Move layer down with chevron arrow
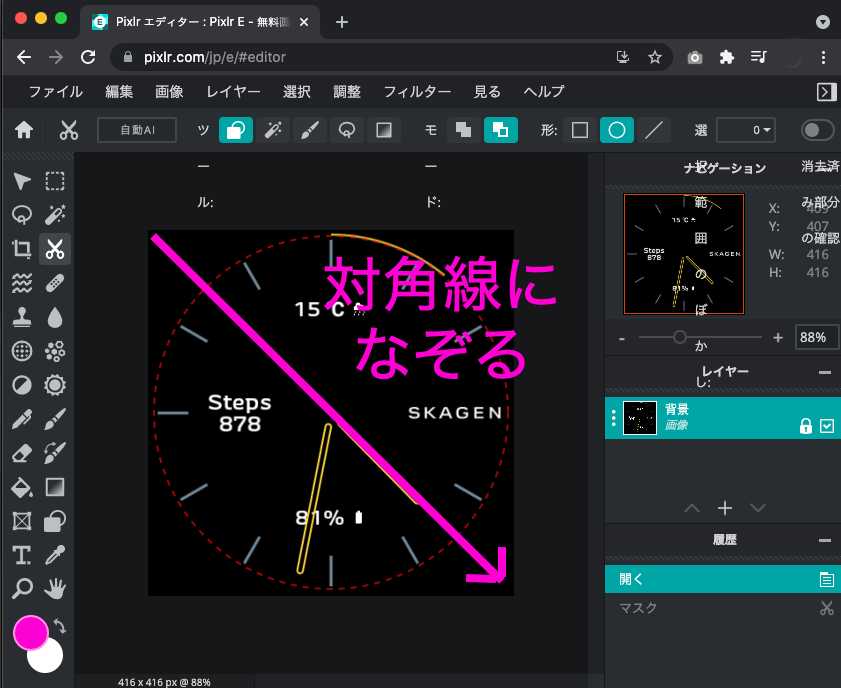This screenshot has width=841, height=688. click(x=758, y=508)
